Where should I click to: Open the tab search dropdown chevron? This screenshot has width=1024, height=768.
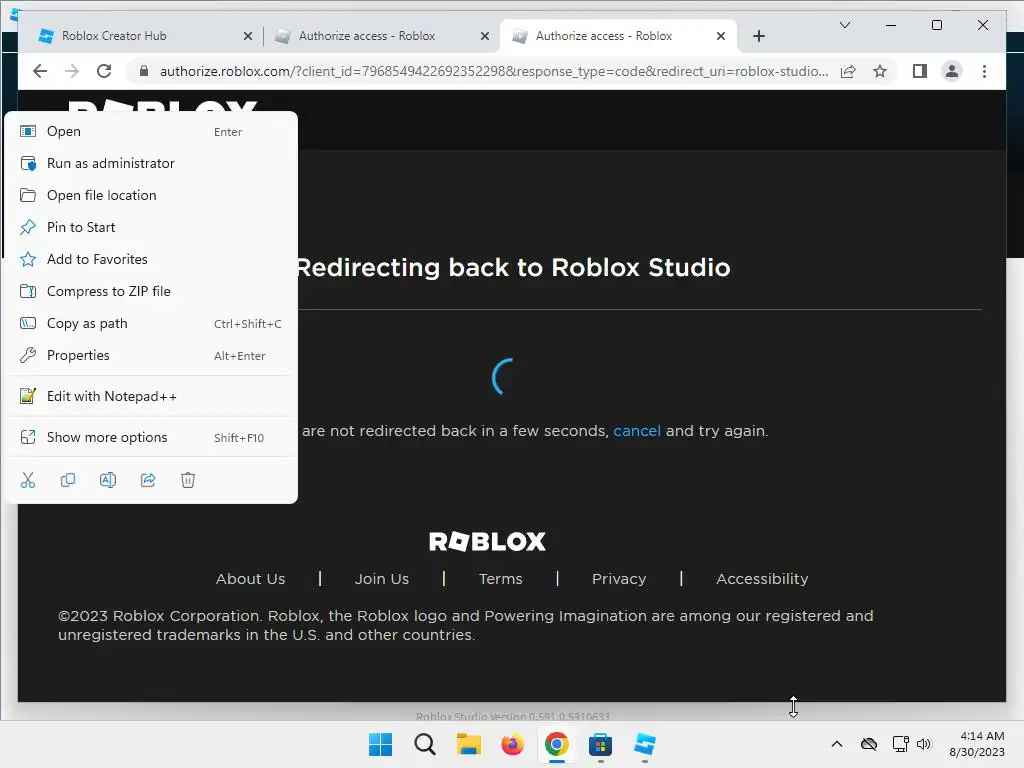pos(844,25)
